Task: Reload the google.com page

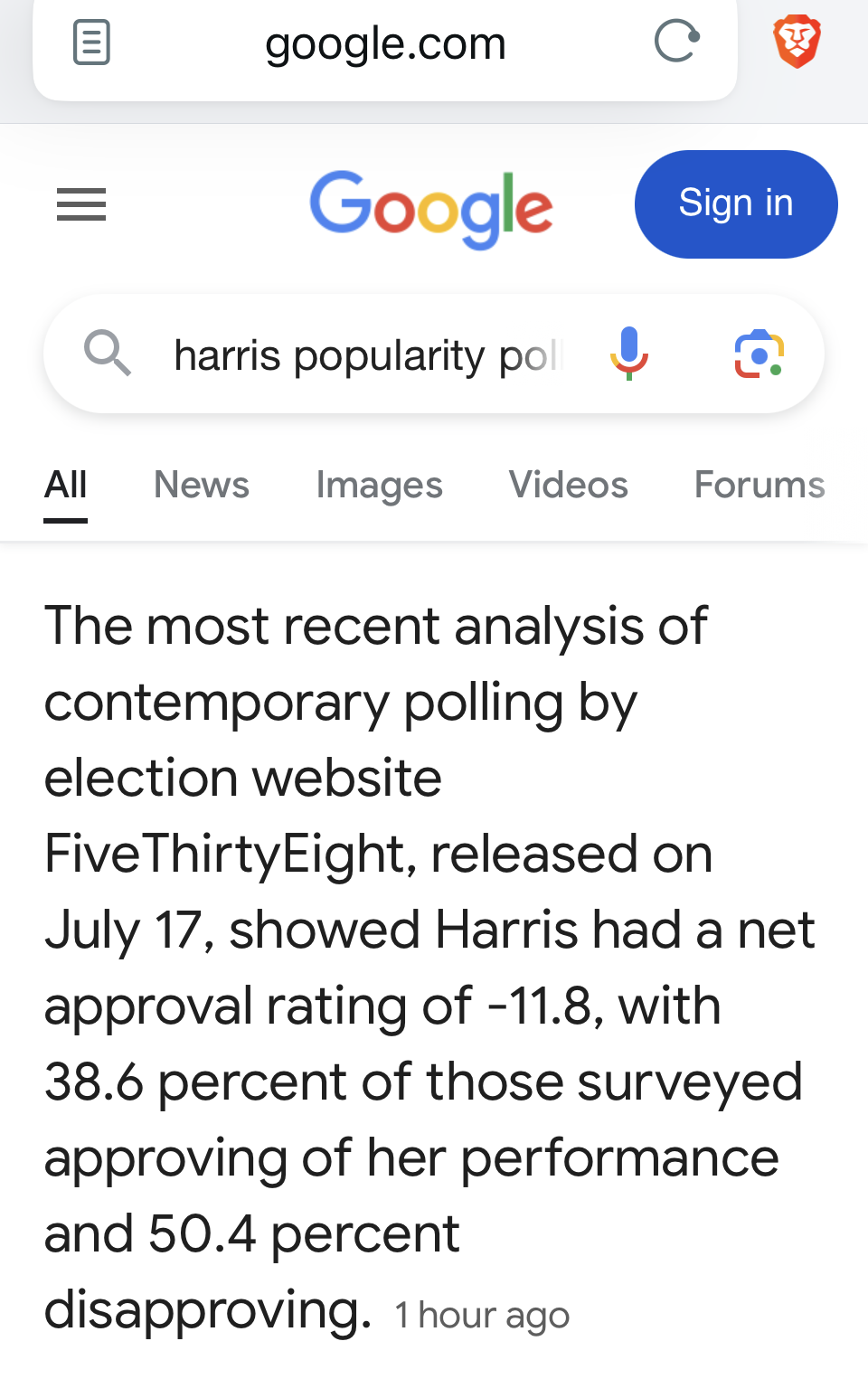Action: pyautogui.click(x=677, y=41)
